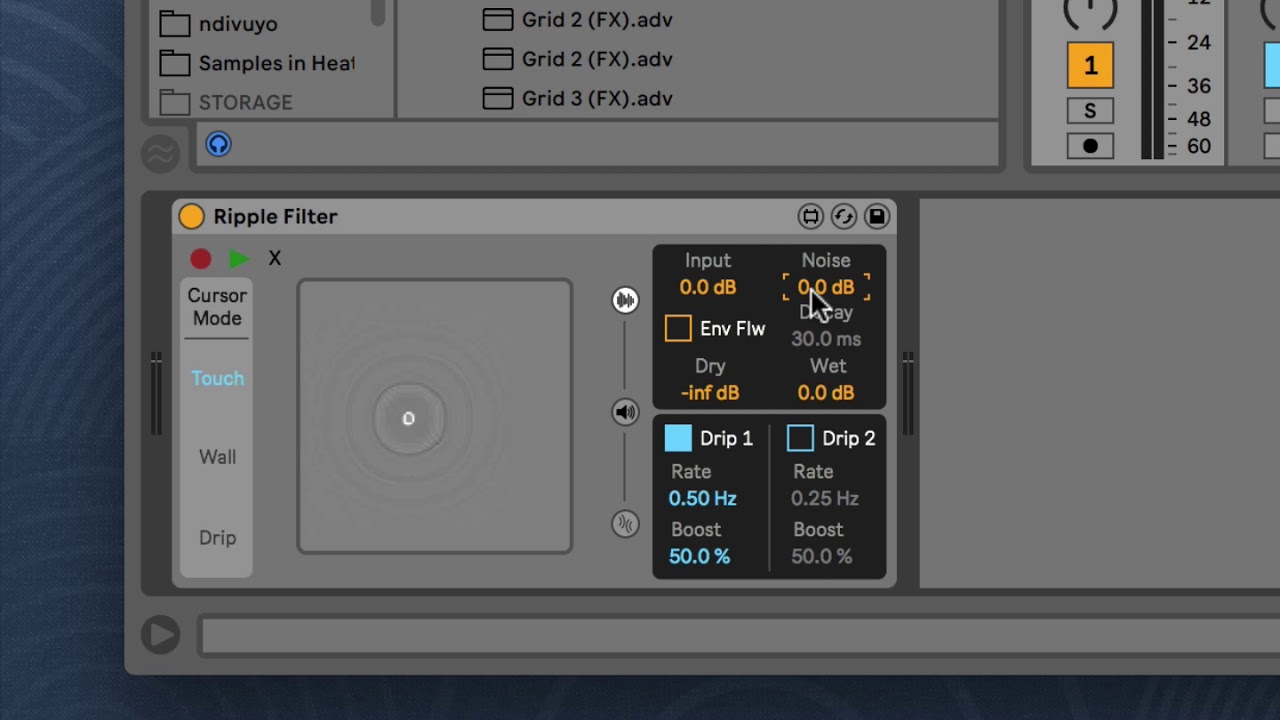
Task: Select the ripple waves icon at bottom
Action: pyautogui.click(x=625, y=524)
